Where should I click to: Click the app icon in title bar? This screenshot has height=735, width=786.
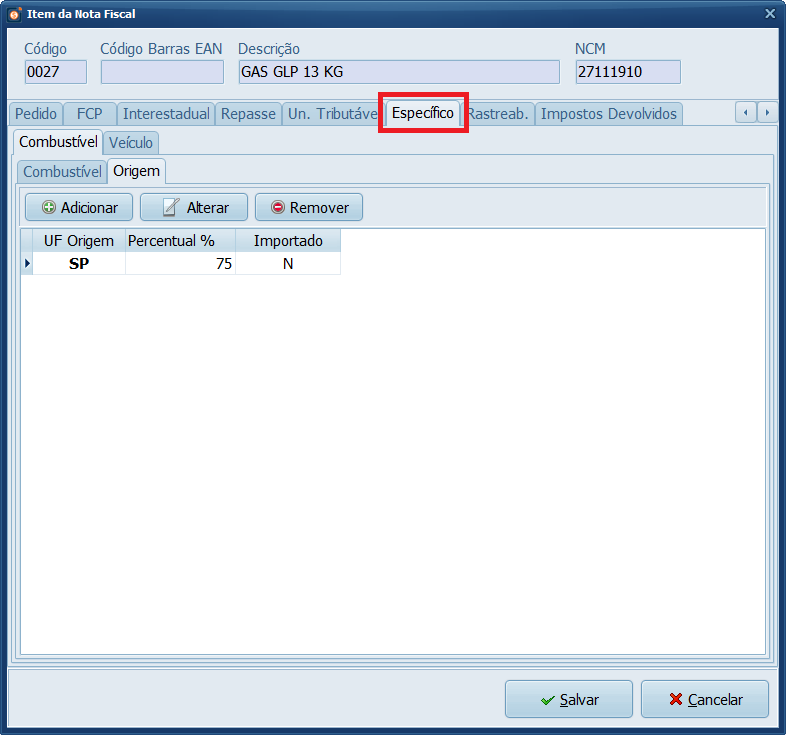click(x=14, y=14)
